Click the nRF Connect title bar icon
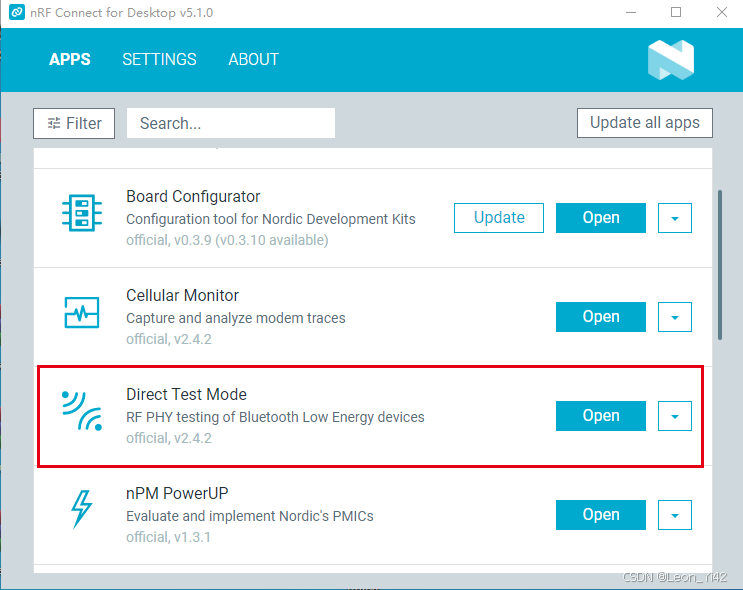 (x=17, y=12)
